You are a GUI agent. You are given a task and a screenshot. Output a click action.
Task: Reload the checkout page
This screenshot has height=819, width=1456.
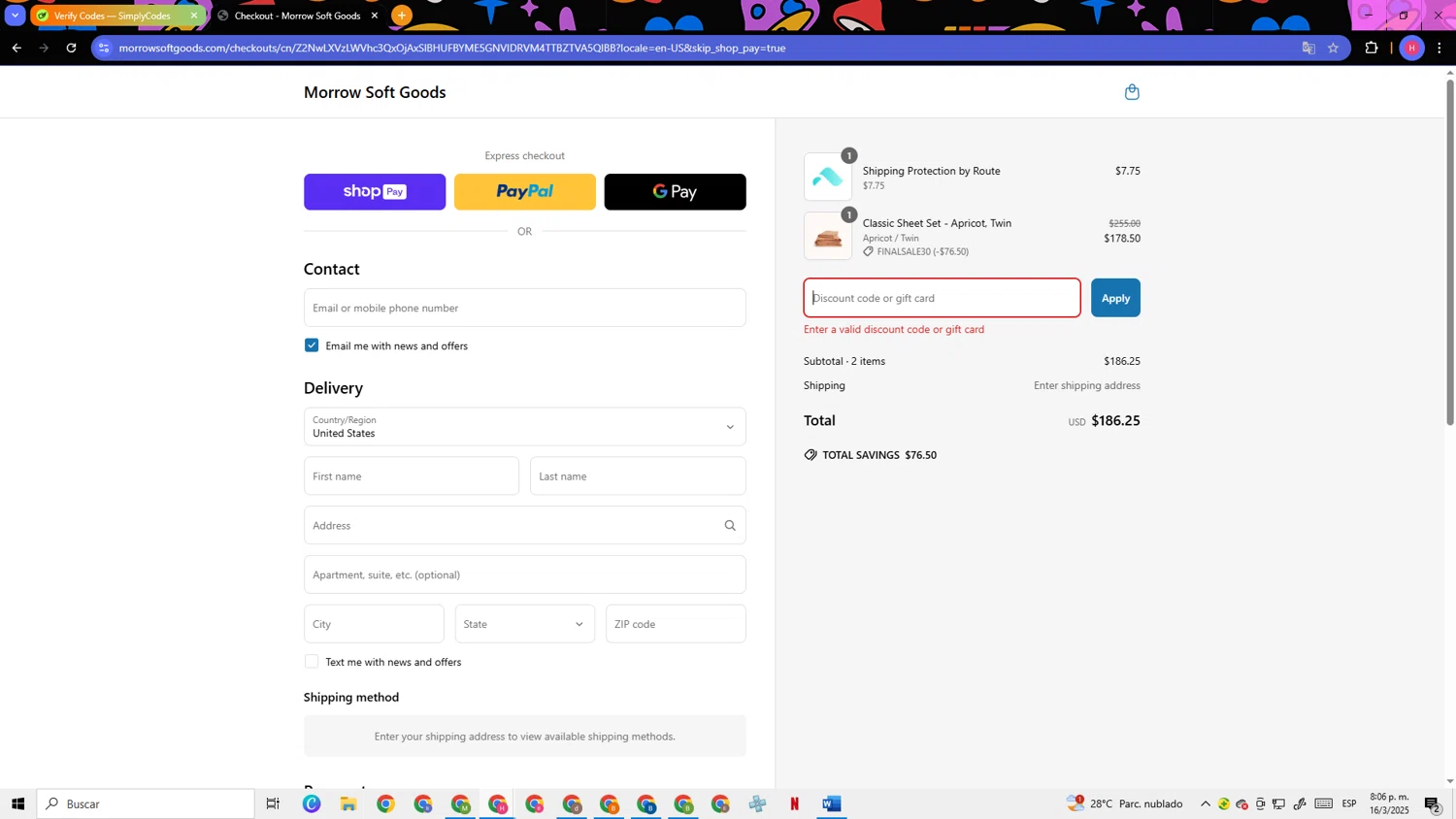point(72,48)
